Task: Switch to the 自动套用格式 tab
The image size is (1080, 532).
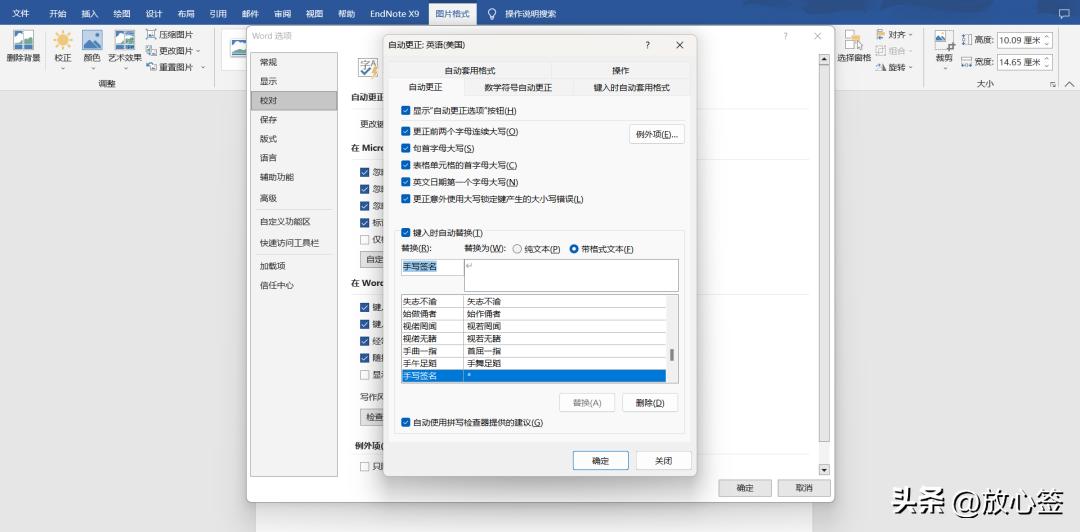Action: tap(469, 70)
